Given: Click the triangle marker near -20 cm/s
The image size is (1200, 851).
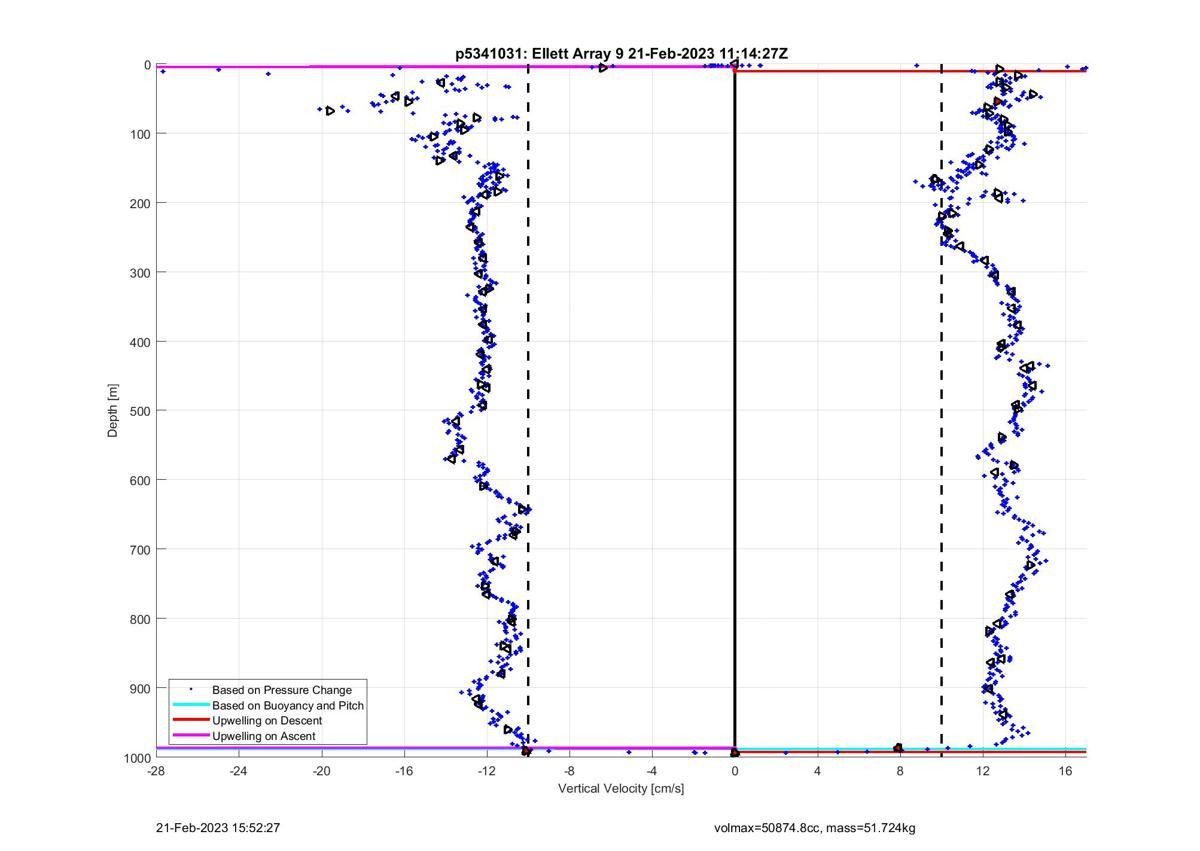Looking at the screenshot, I should pyautogui.click(x=330, y=111).
